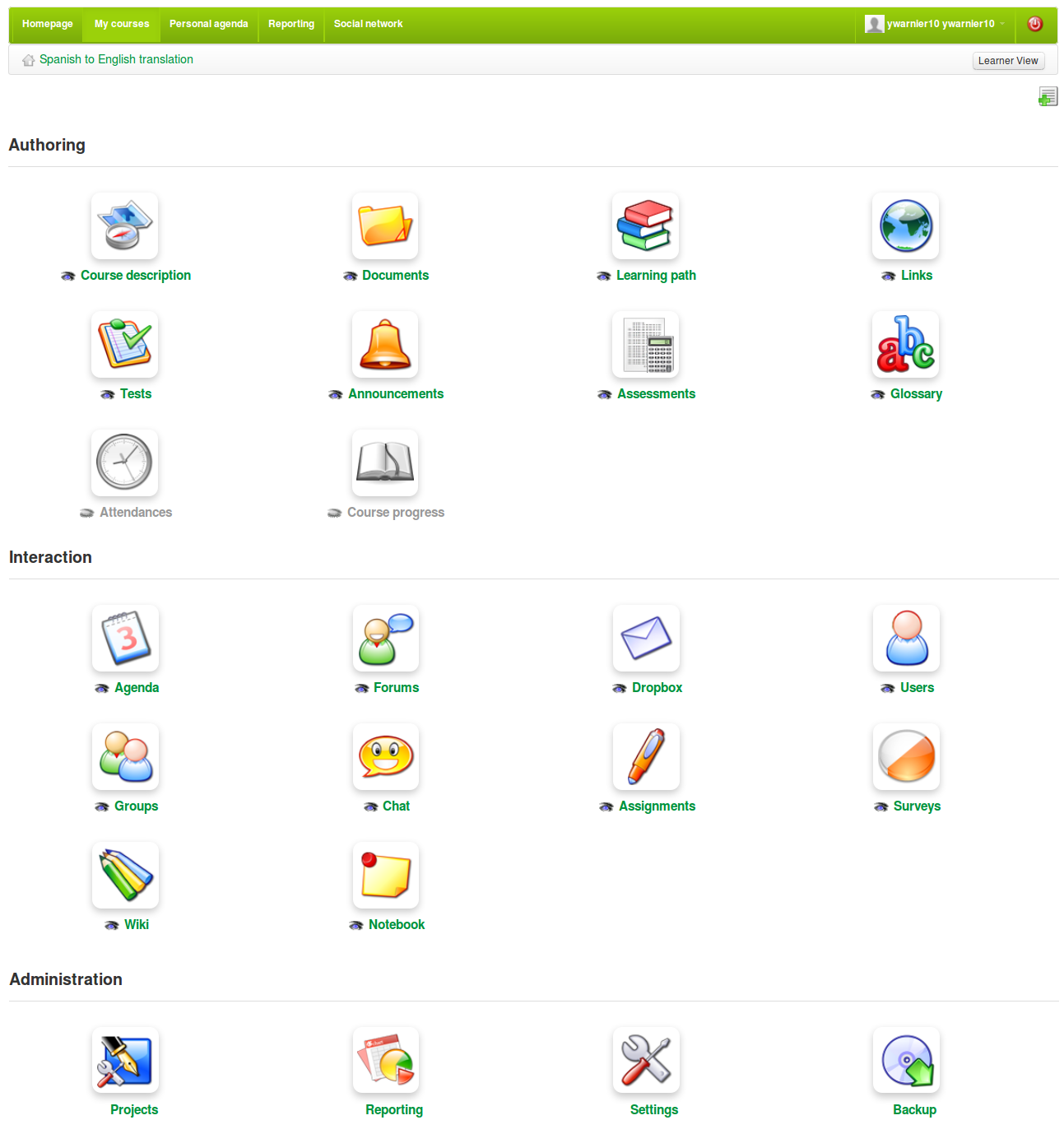Open the Dropbox envelope icon

pyautogui.click(x=646, y=639)
